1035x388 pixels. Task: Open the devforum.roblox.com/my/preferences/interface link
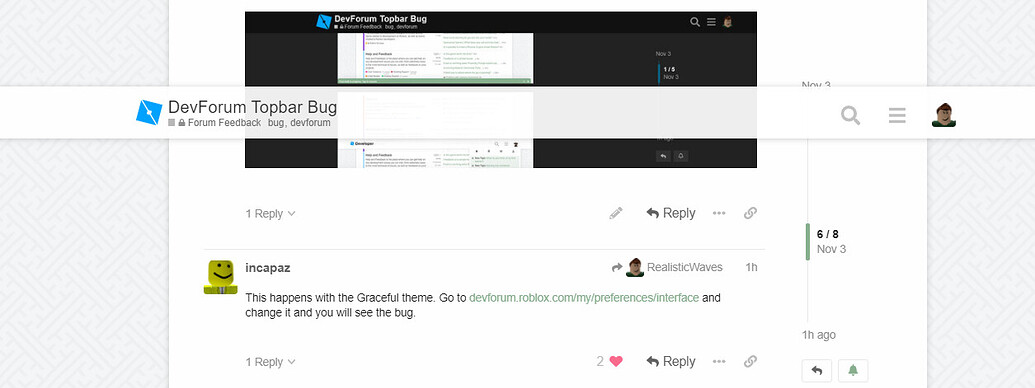pyautogui.click(x=584, y=298)
